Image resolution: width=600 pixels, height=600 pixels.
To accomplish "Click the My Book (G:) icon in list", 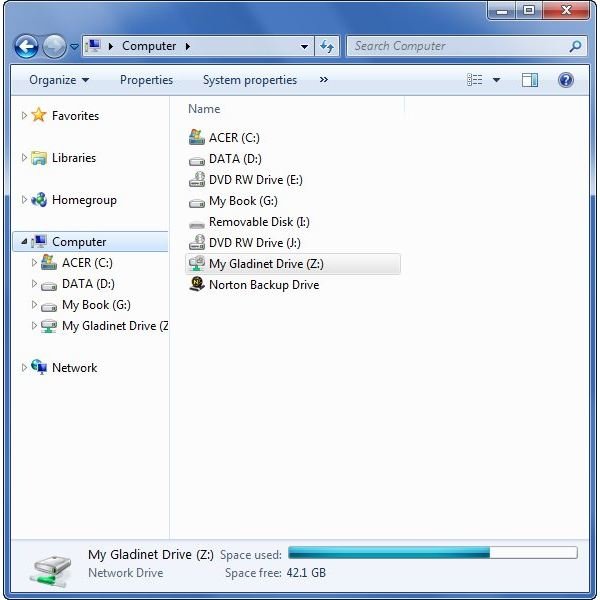I will [x=197, y=202].
